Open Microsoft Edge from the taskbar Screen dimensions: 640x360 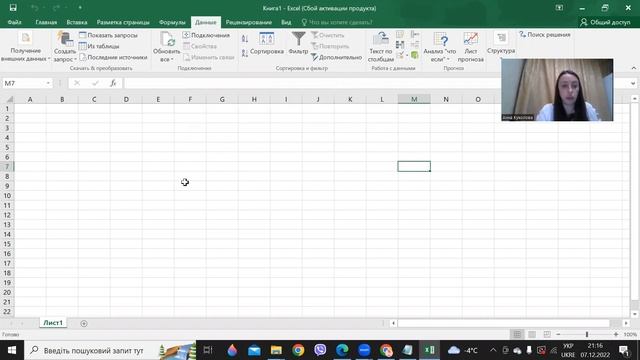pyautogui.click(x=342, y=350)
